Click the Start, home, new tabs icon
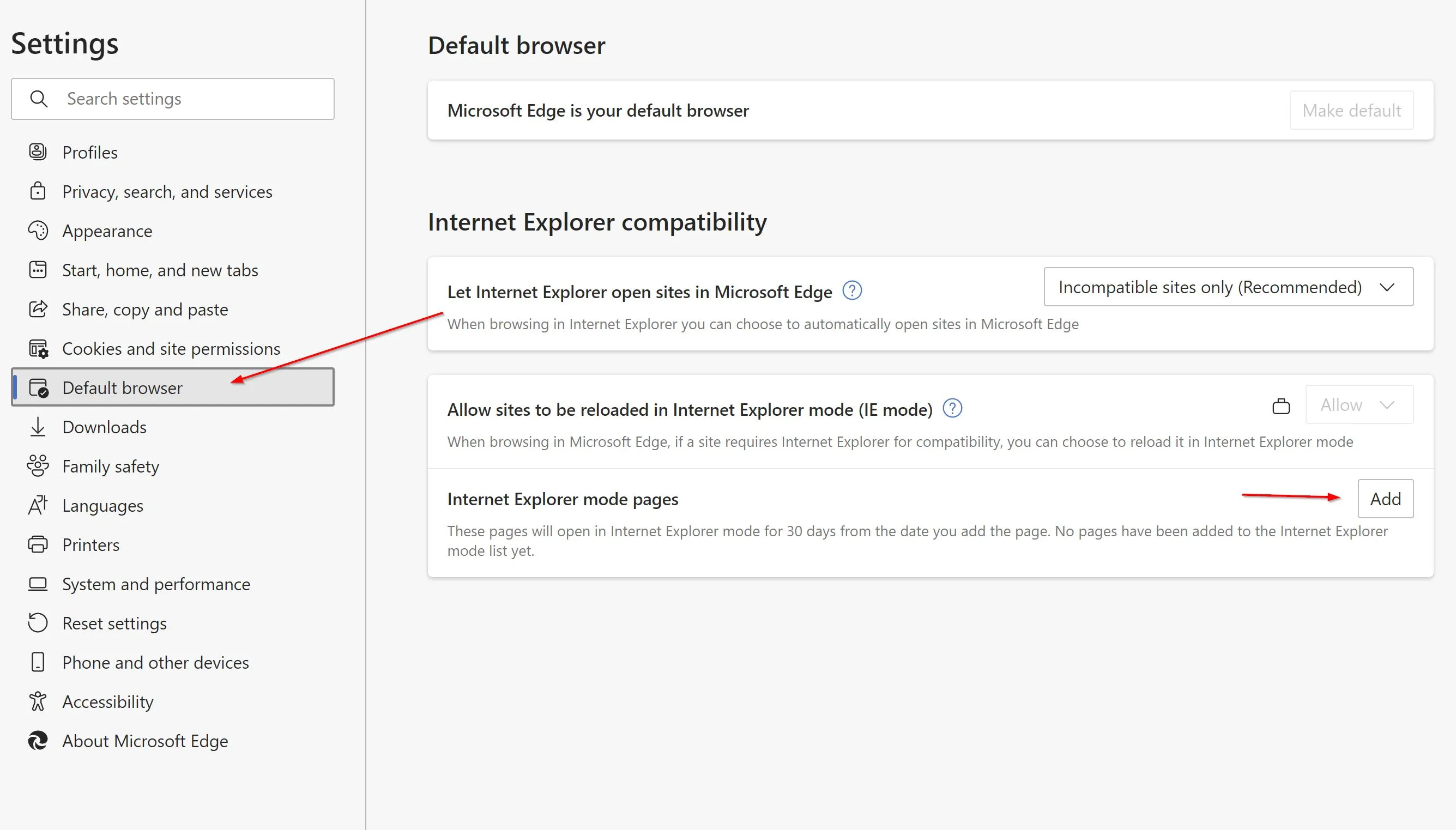 38,270
